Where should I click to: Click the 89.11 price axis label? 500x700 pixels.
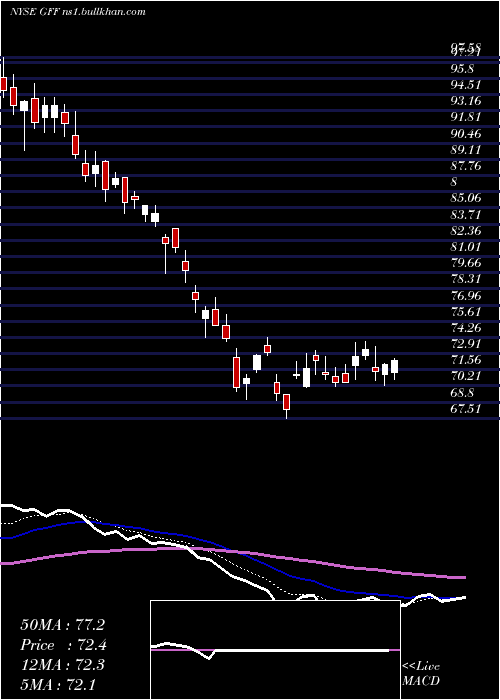coord(466,150)
